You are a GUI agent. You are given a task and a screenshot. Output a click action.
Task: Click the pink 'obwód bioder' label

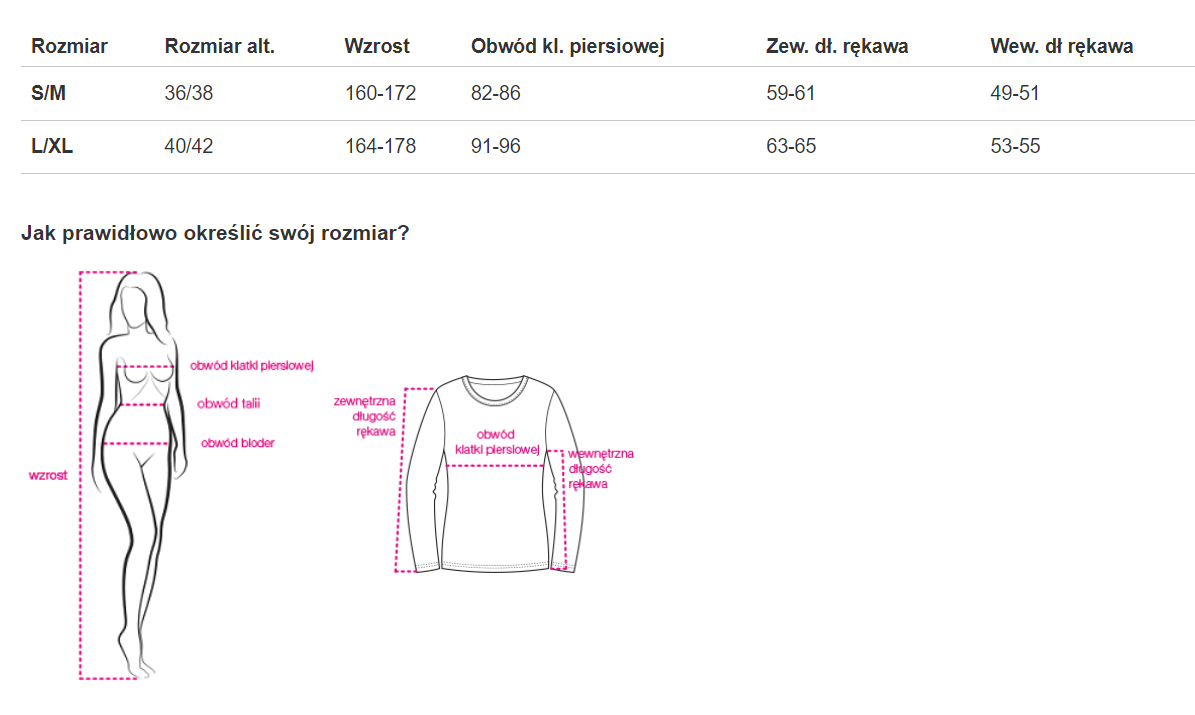[237, 443]
